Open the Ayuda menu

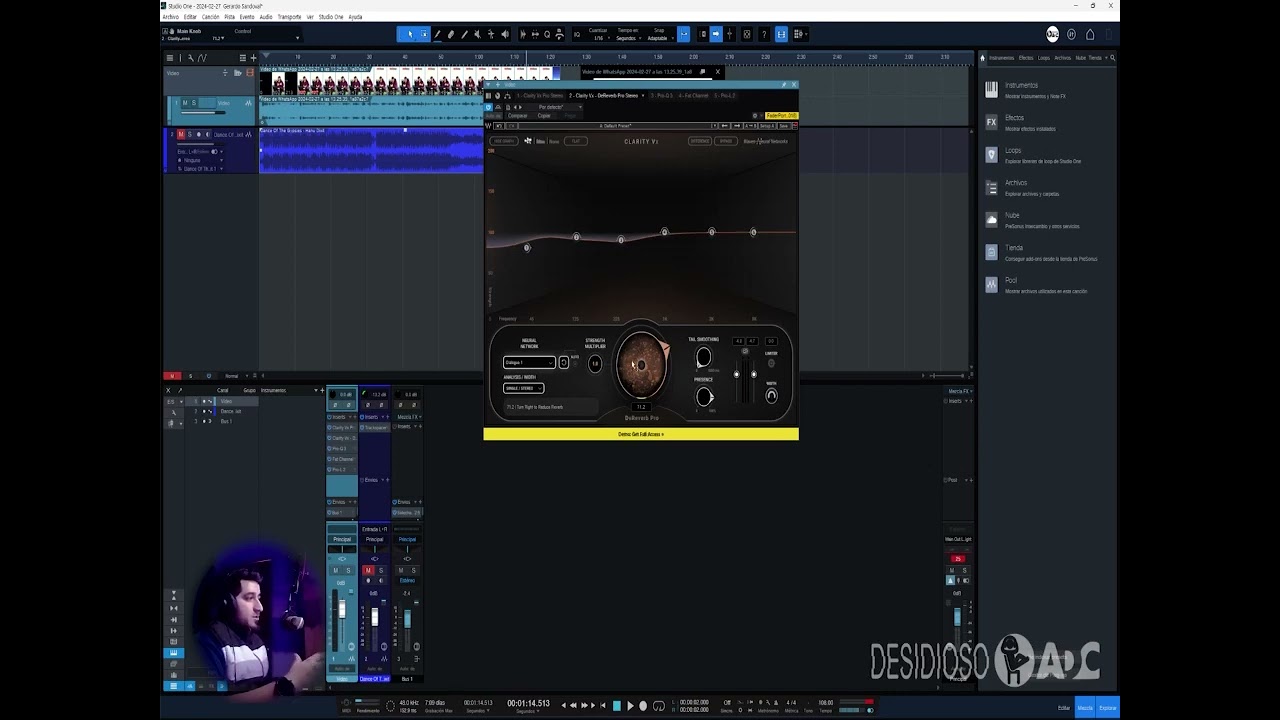355,17
